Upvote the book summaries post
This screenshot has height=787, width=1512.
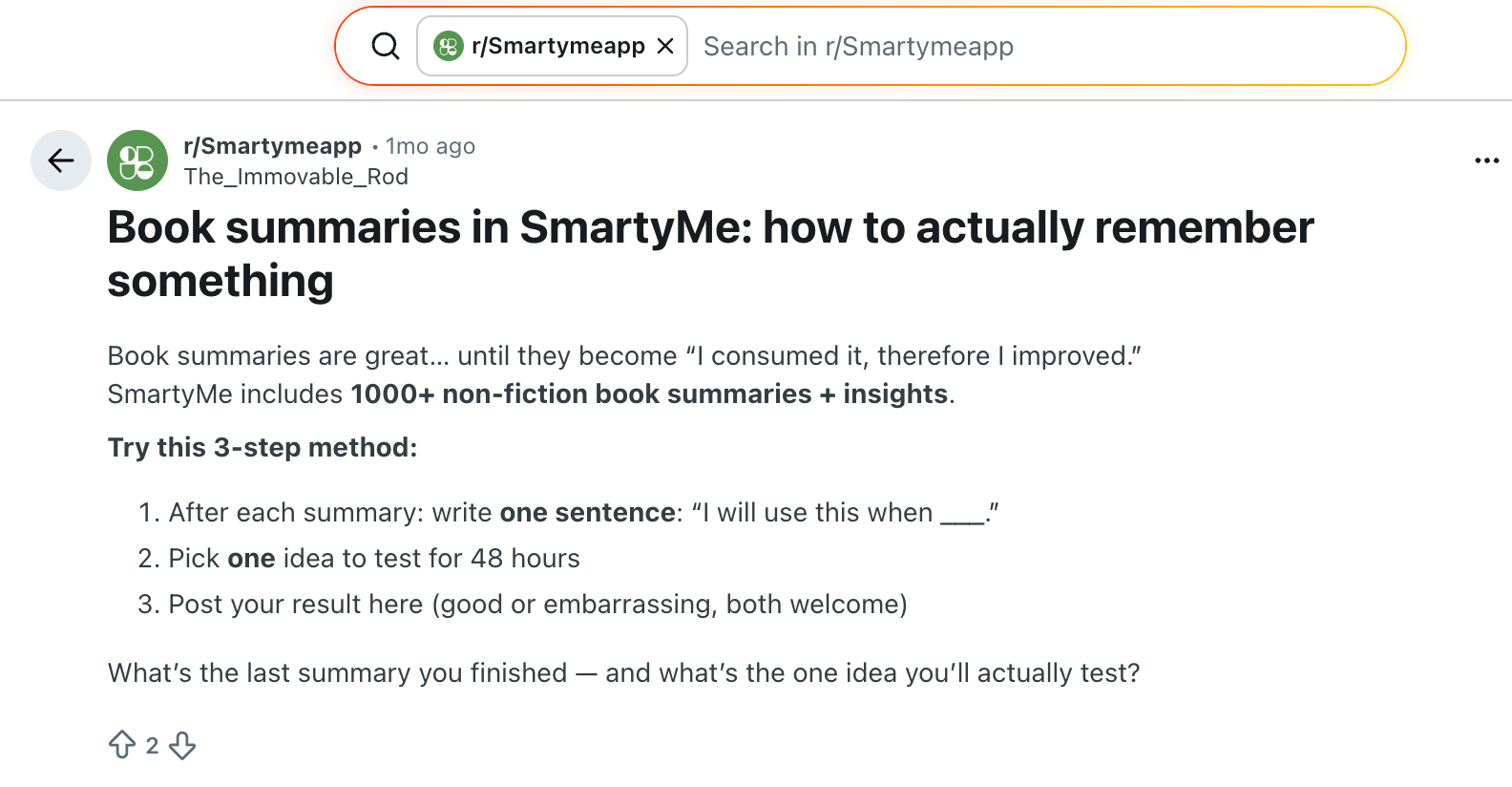122,745
